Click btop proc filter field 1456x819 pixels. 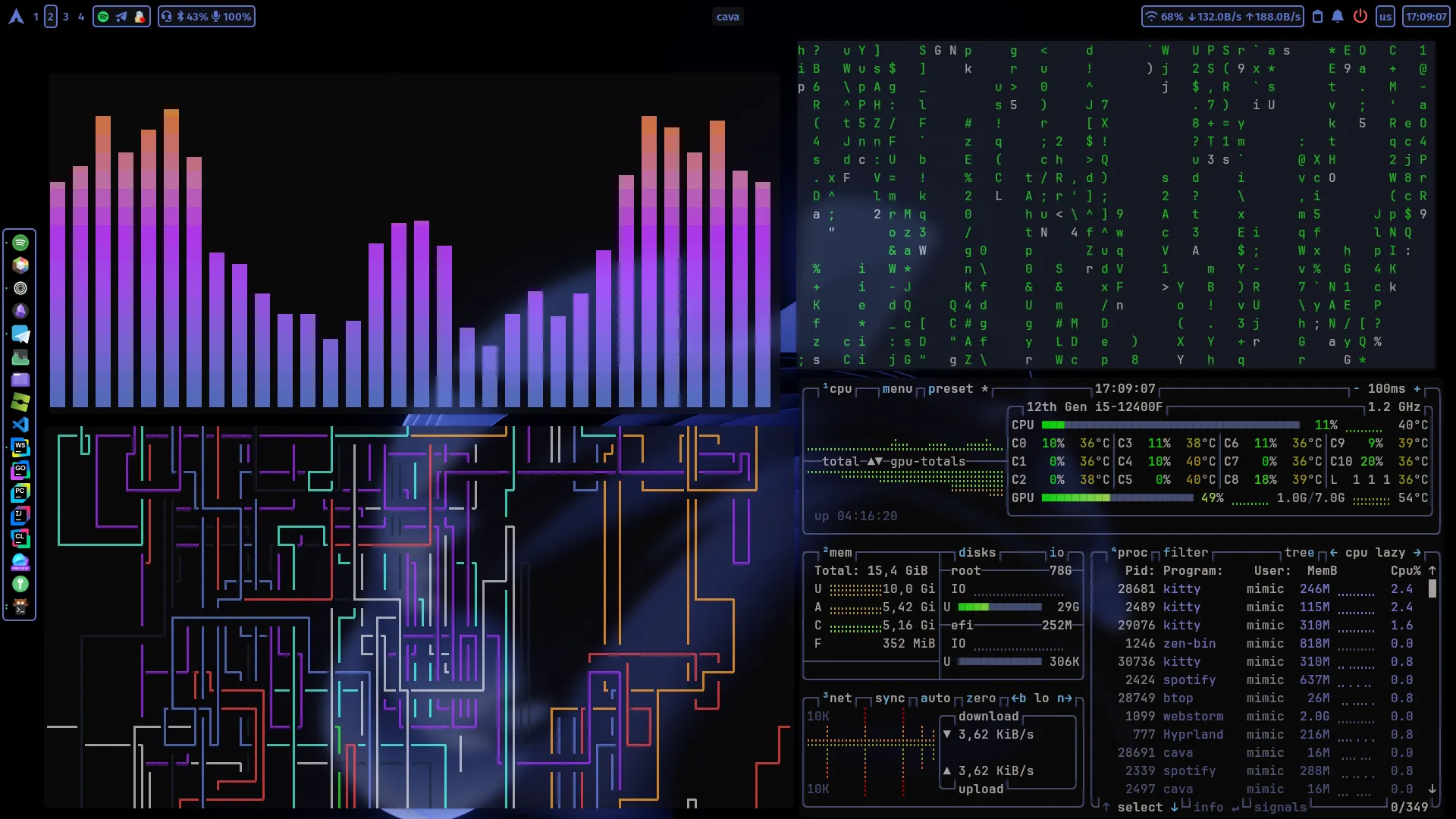click(1185, 553)
